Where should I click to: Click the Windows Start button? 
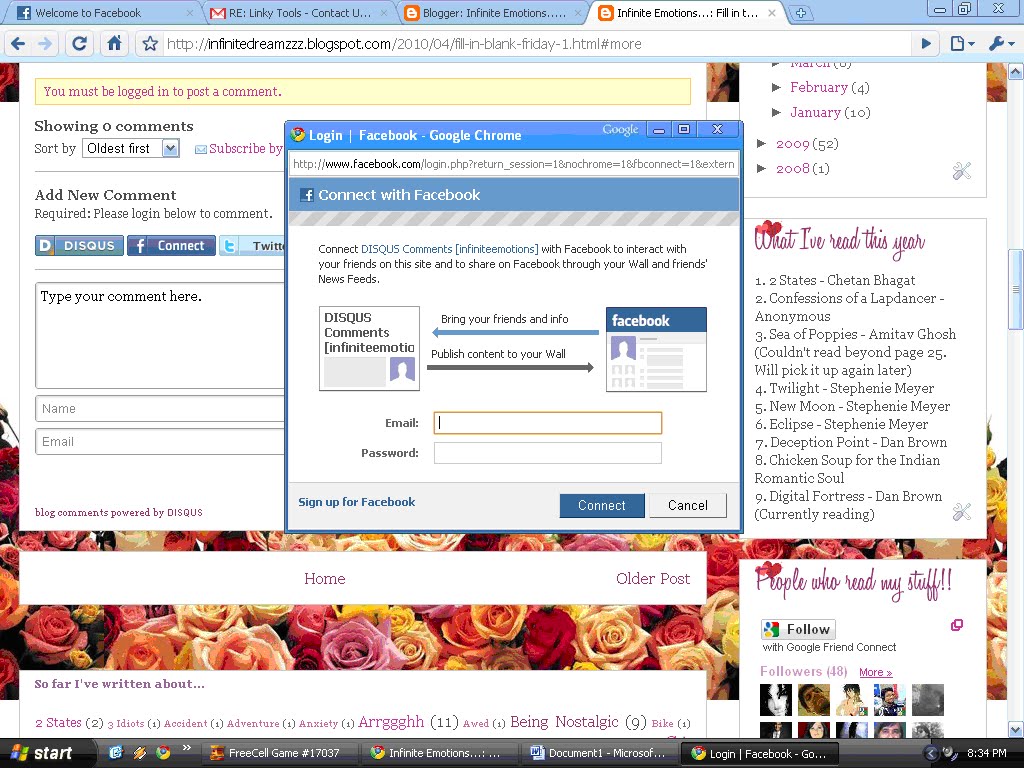click(x=40, y=753)
